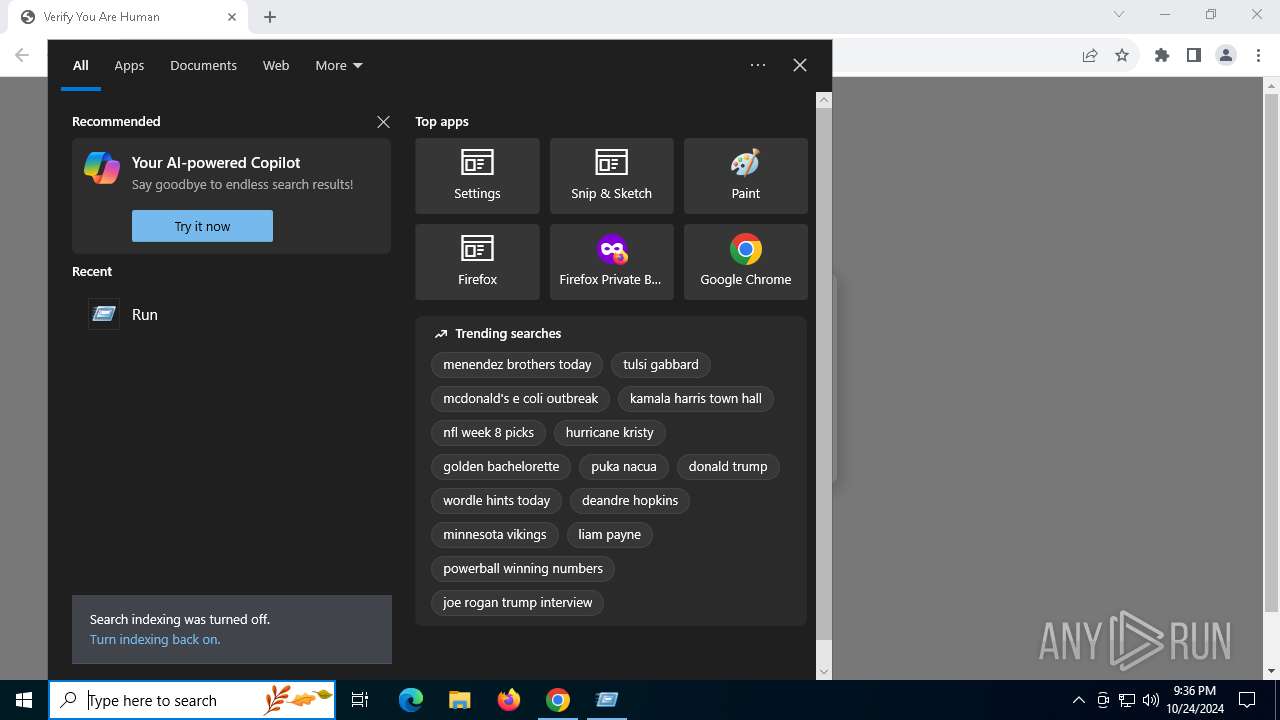
Task: Open the volume control tray icon
Action: tap(1151, 700)
